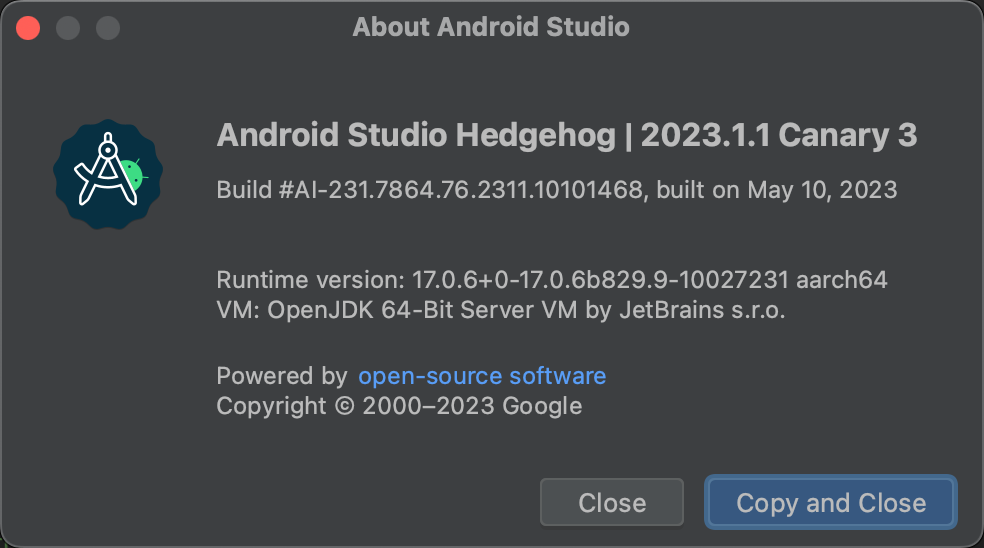This screenshot has width=984, height=548.
Task: Click Copy and Close button
Action: coord(831,502)
